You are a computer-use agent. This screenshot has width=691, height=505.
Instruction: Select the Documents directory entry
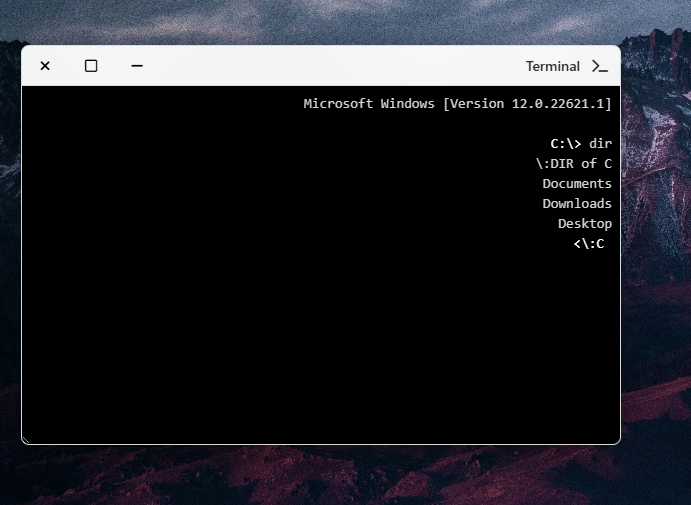click(577, 184)
